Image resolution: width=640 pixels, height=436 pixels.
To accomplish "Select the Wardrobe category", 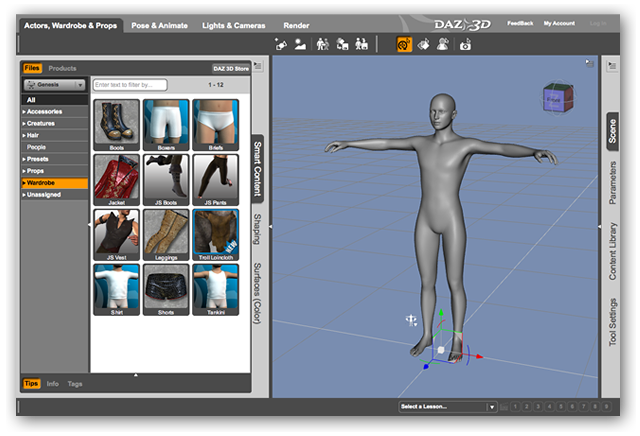I will [x=54, y=183].
